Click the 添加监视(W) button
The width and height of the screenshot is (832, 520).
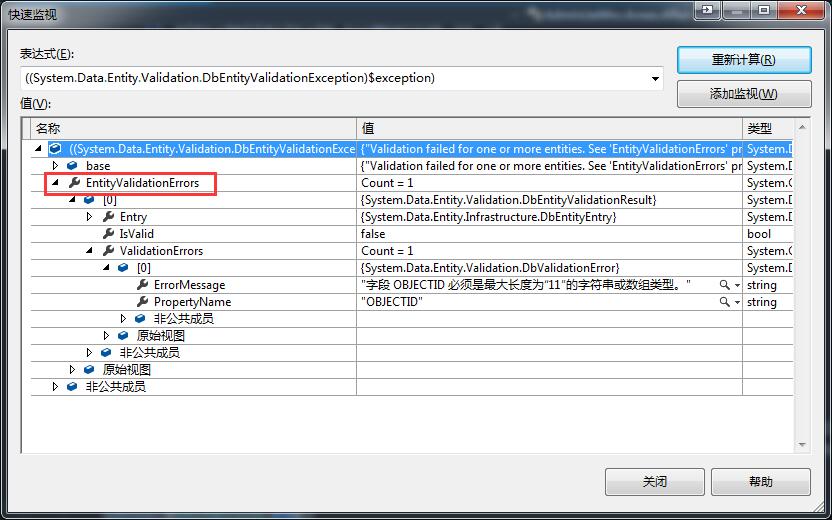point(744,94)
